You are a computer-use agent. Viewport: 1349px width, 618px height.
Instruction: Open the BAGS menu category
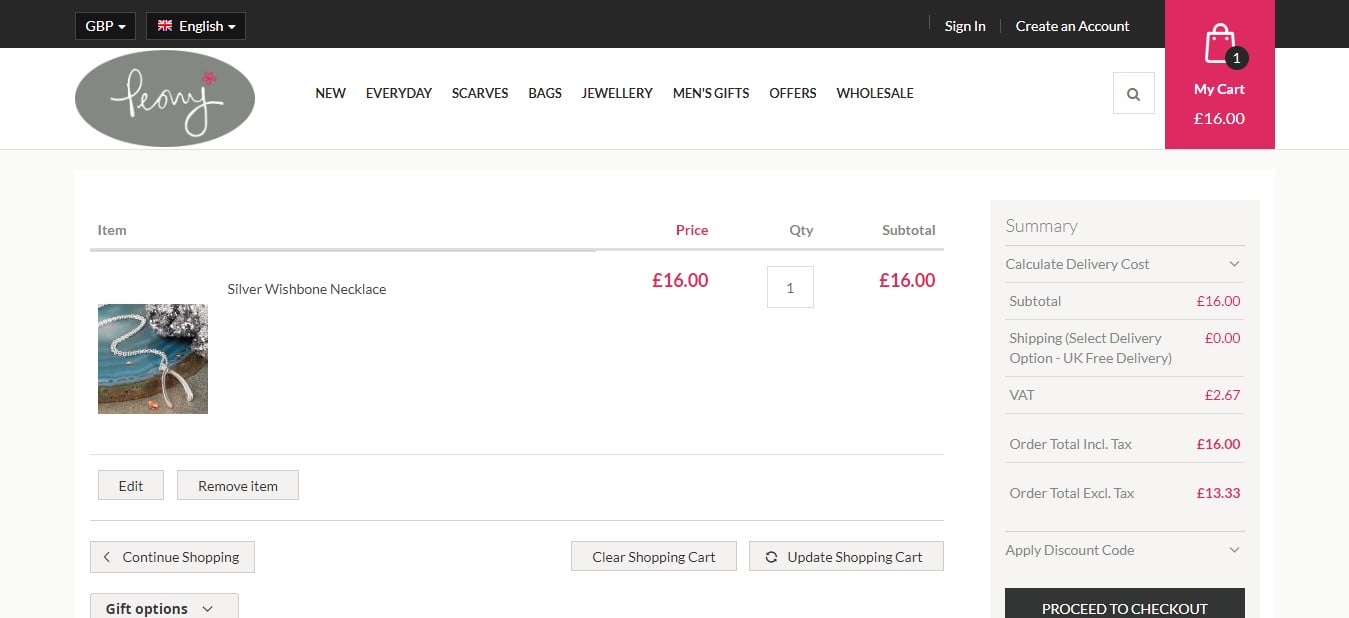(545, 93)
